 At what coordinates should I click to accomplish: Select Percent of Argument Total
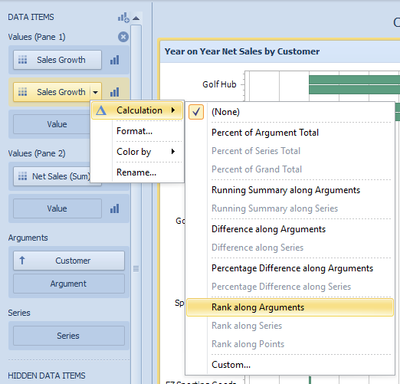pyautogui.click(x=265, y=133)
